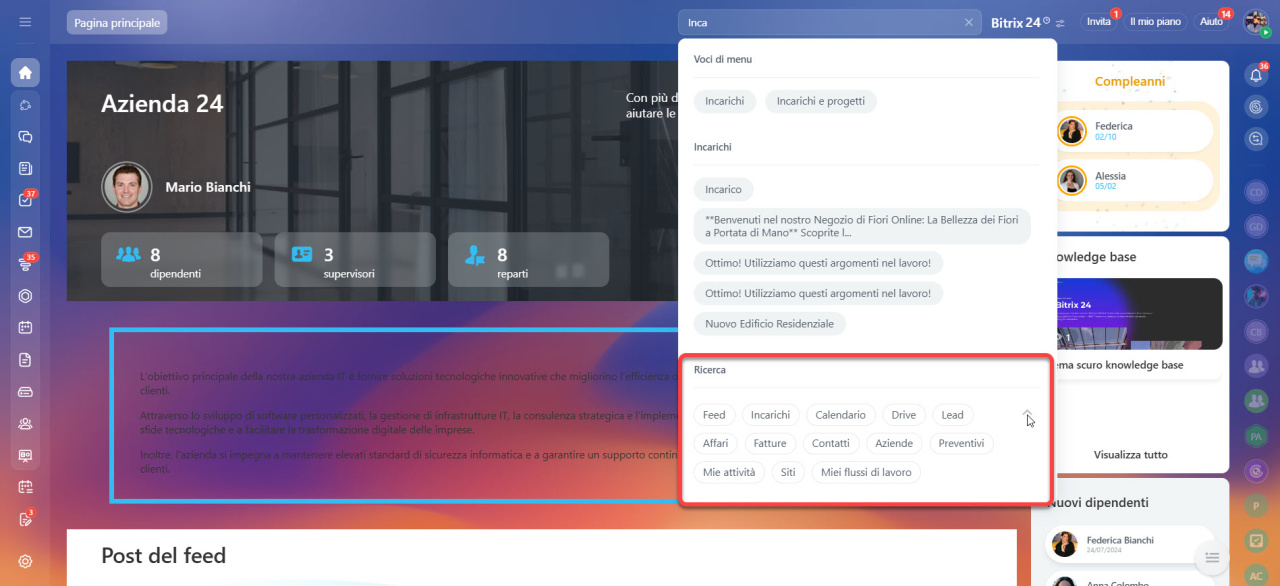Search in Mie attività chip
Screen dimensions: 1280x586
coord(729,472)
